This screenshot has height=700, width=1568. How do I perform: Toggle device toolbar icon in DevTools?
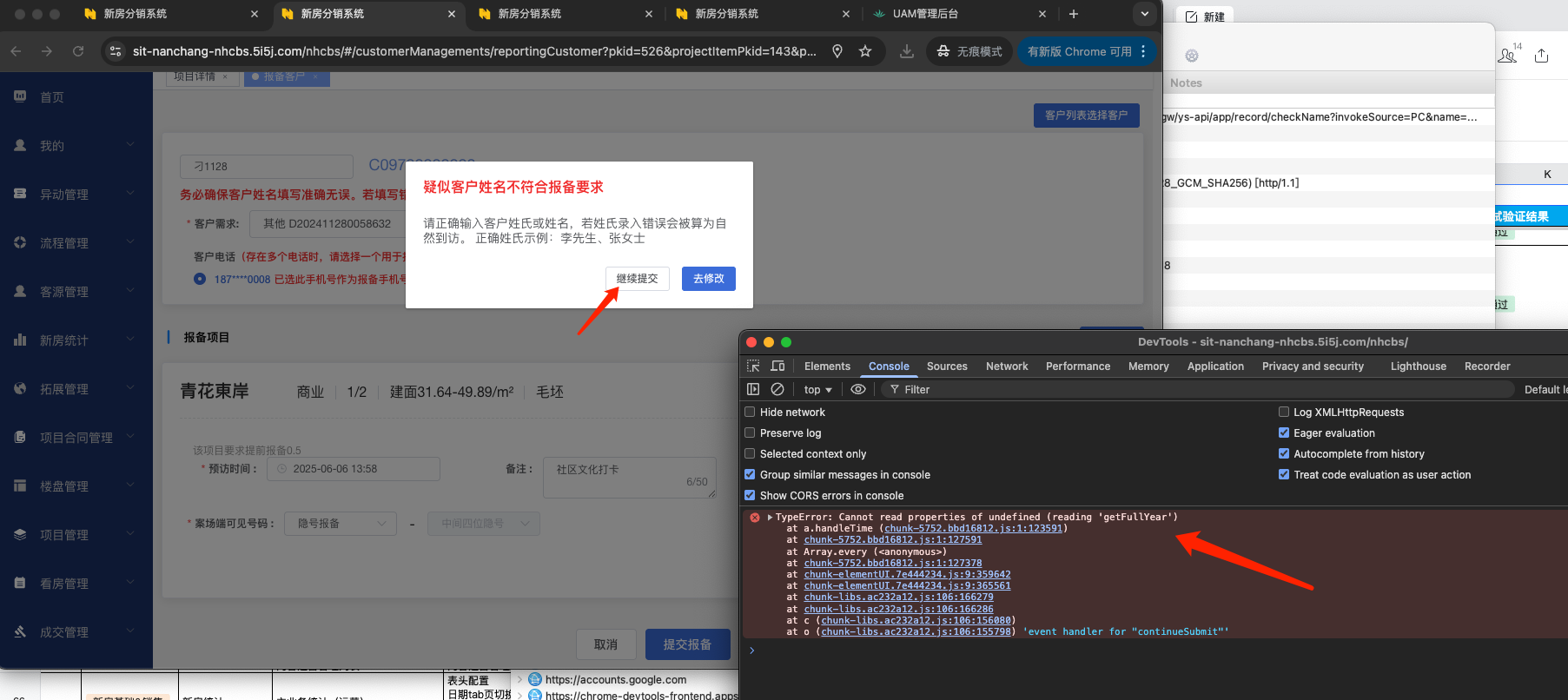(x=777, y=366)
